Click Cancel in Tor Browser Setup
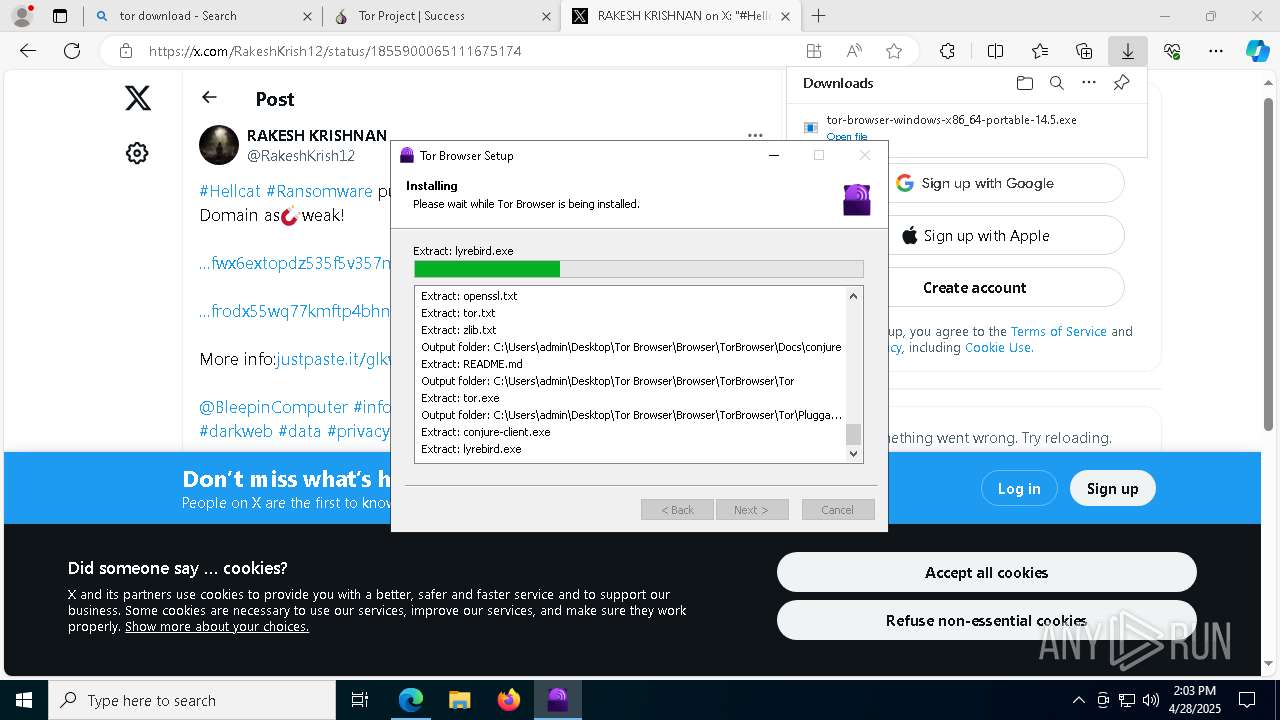Screen dimensions: 1280x720 coord(838,510)
